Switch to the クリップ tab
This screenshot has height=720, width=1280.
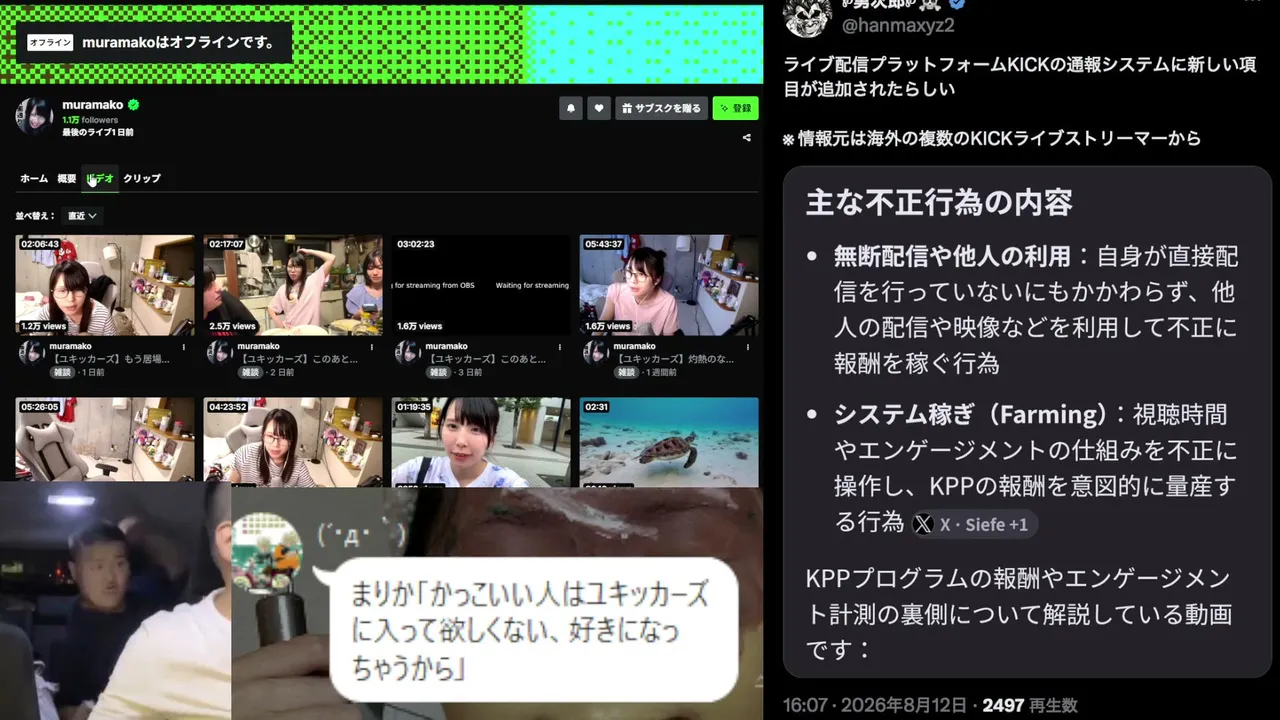(x=142, y=178)
